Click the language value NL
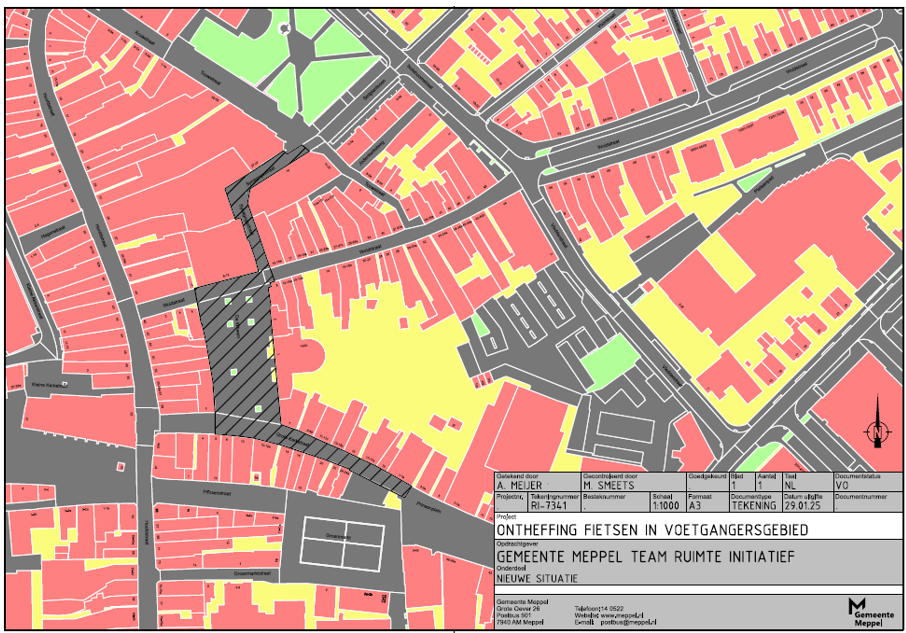 pos(790,486)
